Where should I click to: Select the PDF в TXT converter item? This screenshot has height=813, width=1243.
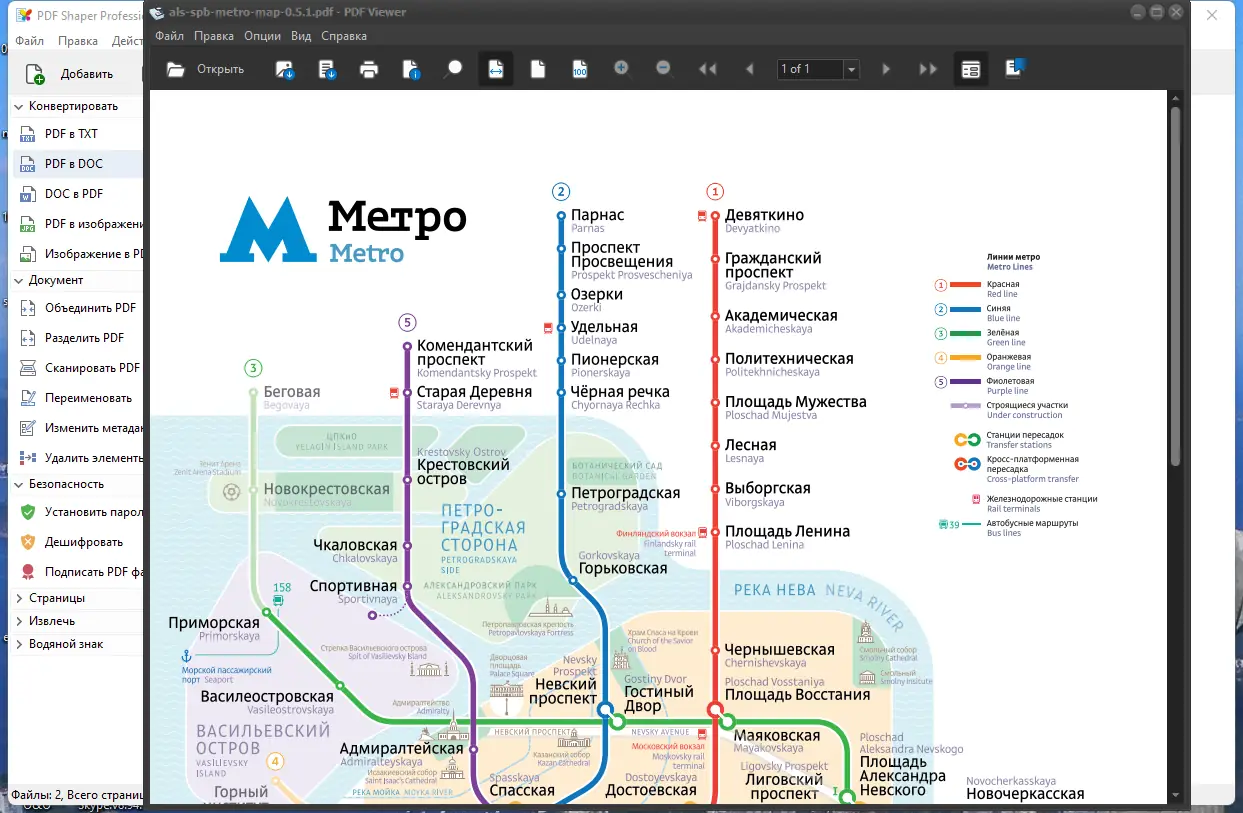click(x=71, y=134)
